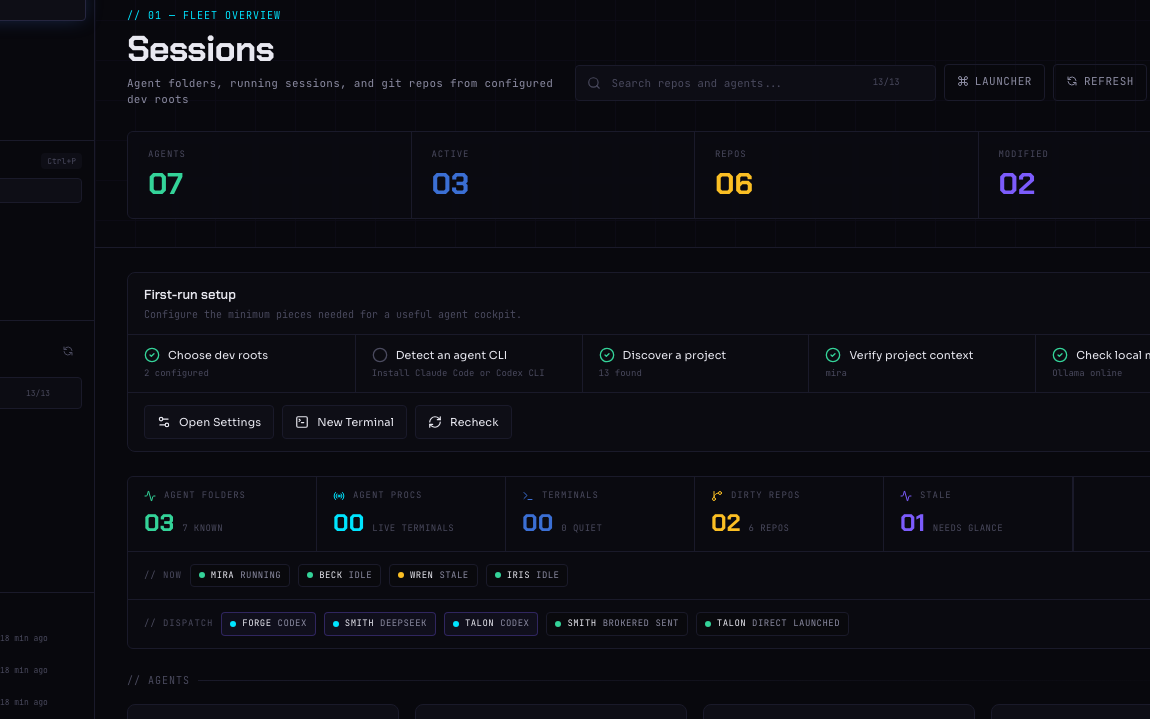1150x719 pixels.
Task: Click the terminal icon on New Terminal
Action: pyautogui.click(x=301, y=422)
